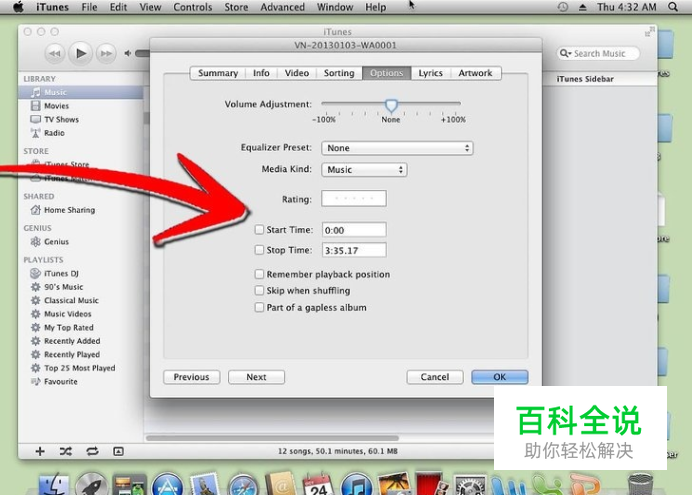Click the rewind previous-track button
The image size is (692, 495).
(55, 53)
